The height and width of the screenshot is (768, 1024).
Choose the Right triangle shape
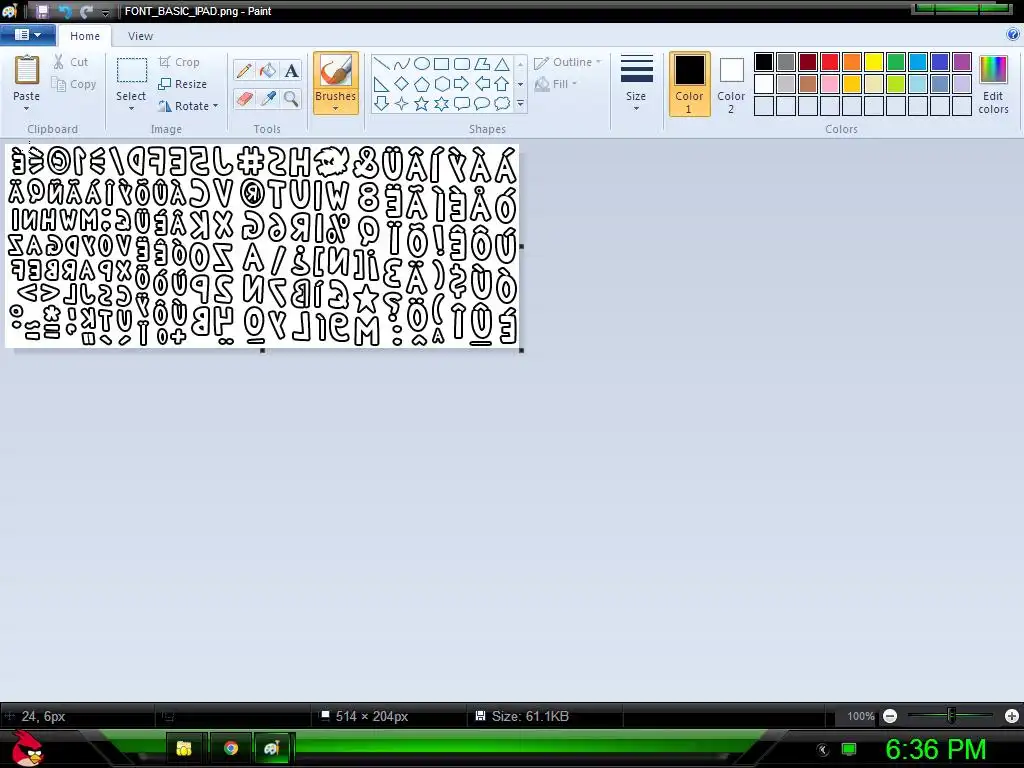(x=381, y=84)
